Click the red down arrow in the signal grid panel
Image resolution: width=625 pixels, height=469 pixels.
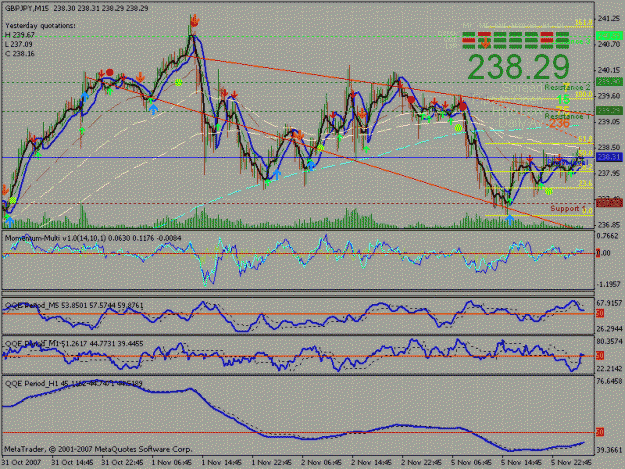click(x=485, y=43)
